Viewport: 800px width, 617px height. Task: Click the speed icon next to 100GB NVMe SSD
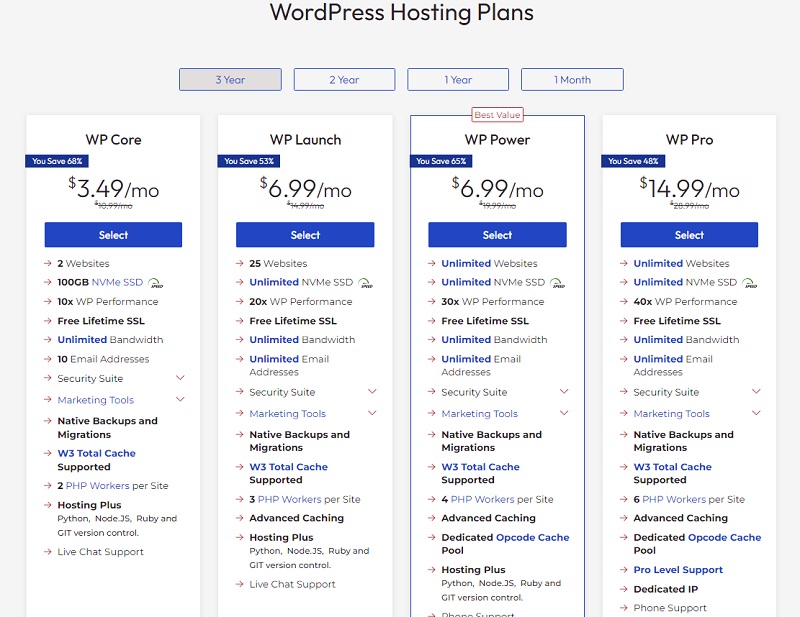point(156,283)
